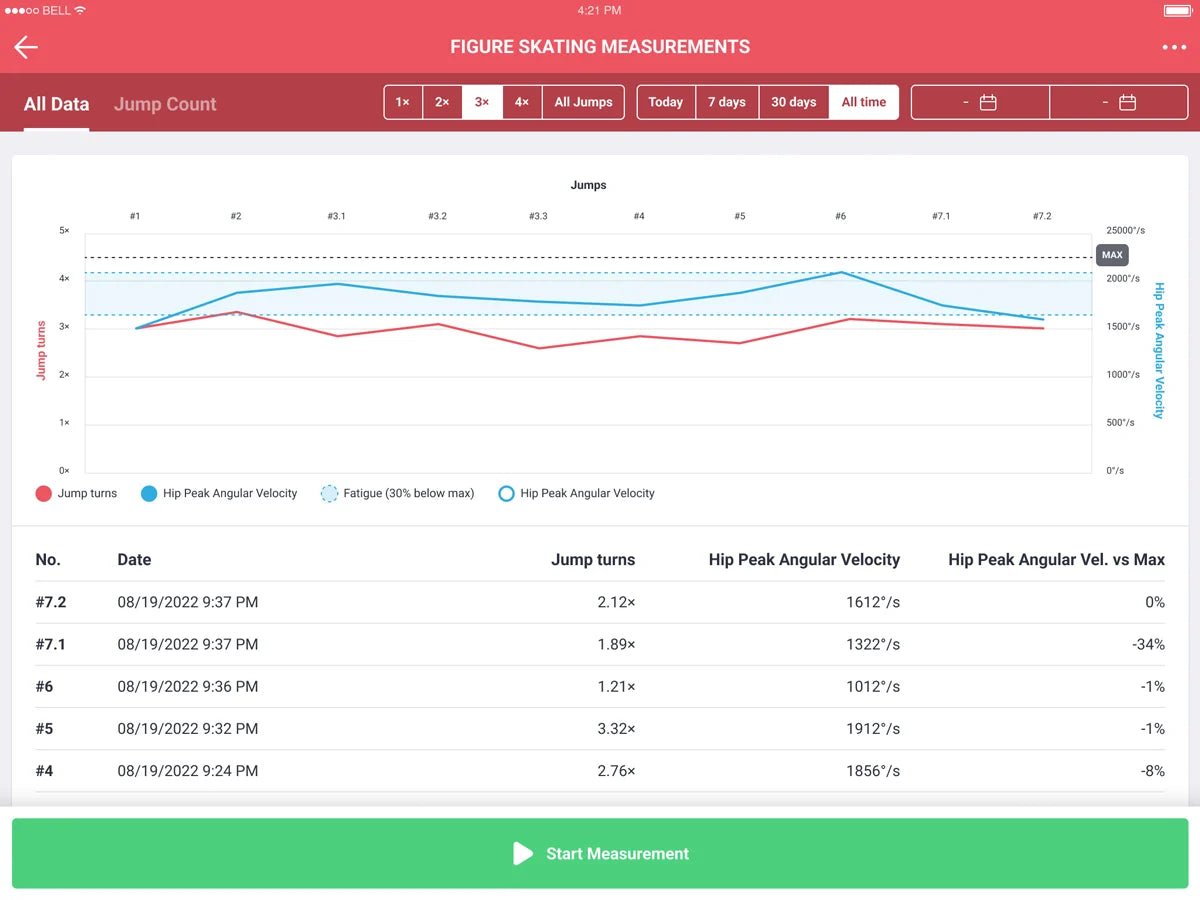Viewport: 1200px width, 900px height.
Task: Click the All time range selector
Action: pyautogui.click(x=863, y=101)
